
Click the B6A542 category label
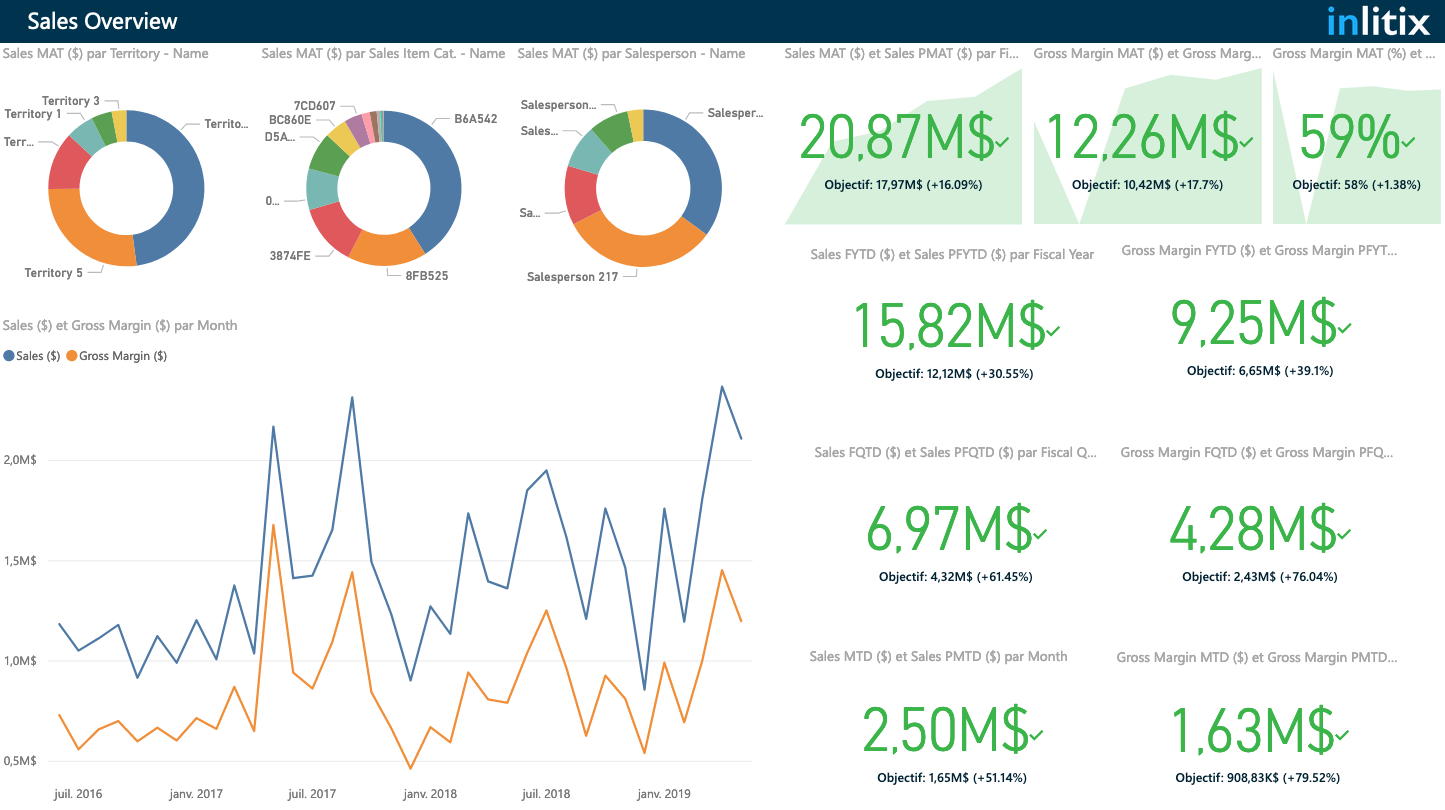pyautogui.click(x=476, y=118)
